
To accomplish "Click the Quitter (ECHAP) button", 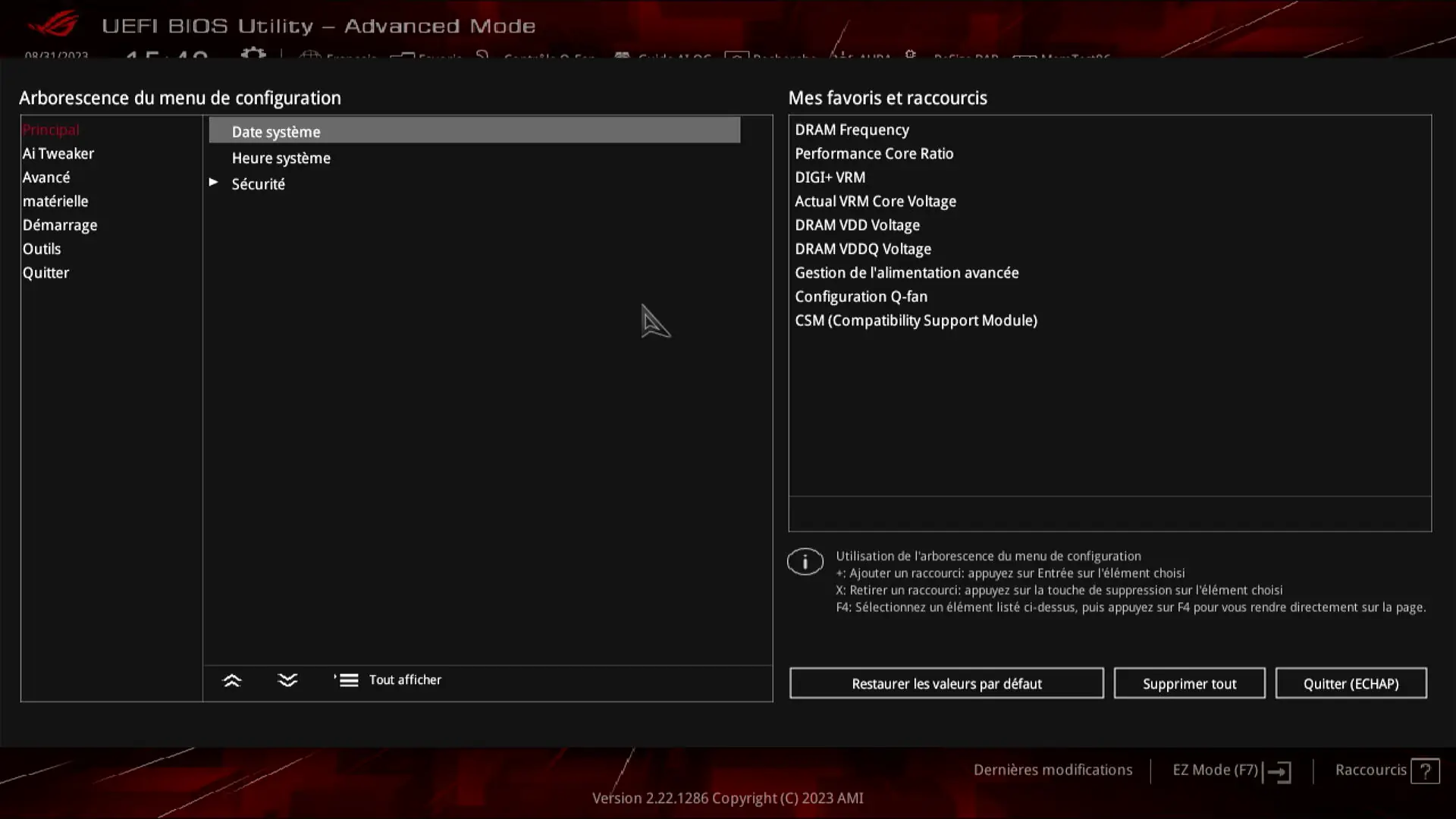I will [1351, 683].
